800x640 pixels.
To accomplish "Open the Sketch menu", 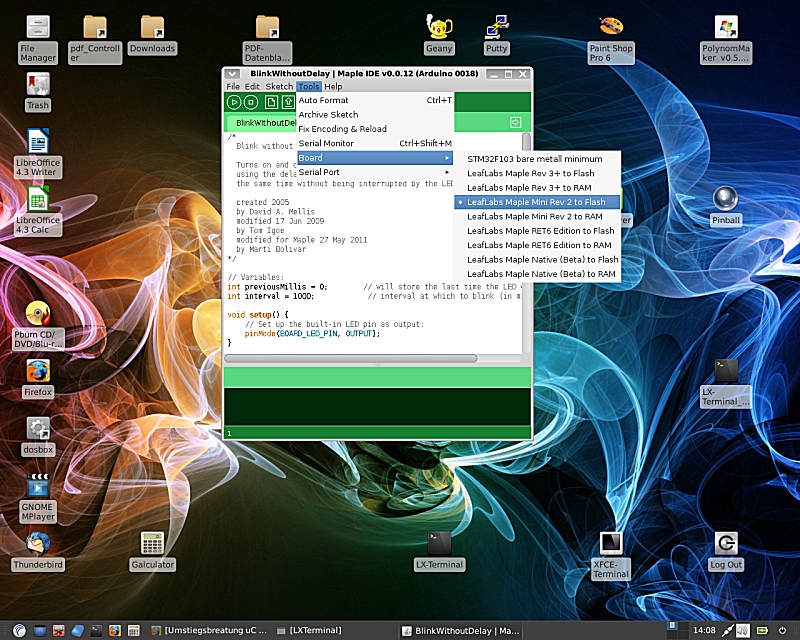I will point(279,86).
